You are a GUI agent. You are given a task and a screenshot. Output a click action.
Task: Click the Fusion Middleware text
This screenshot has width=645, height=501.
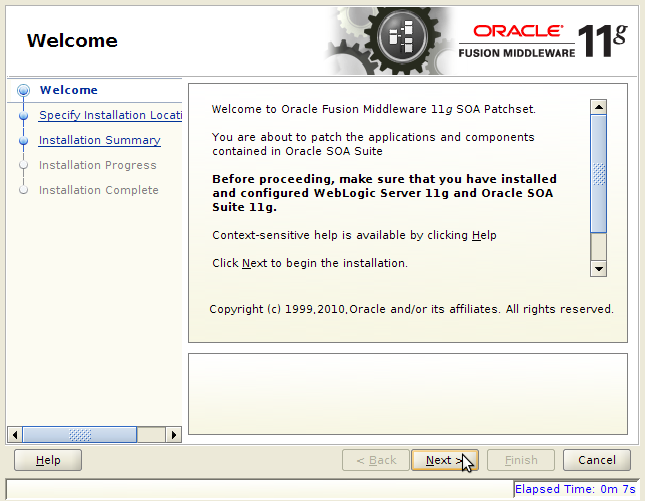517,53
